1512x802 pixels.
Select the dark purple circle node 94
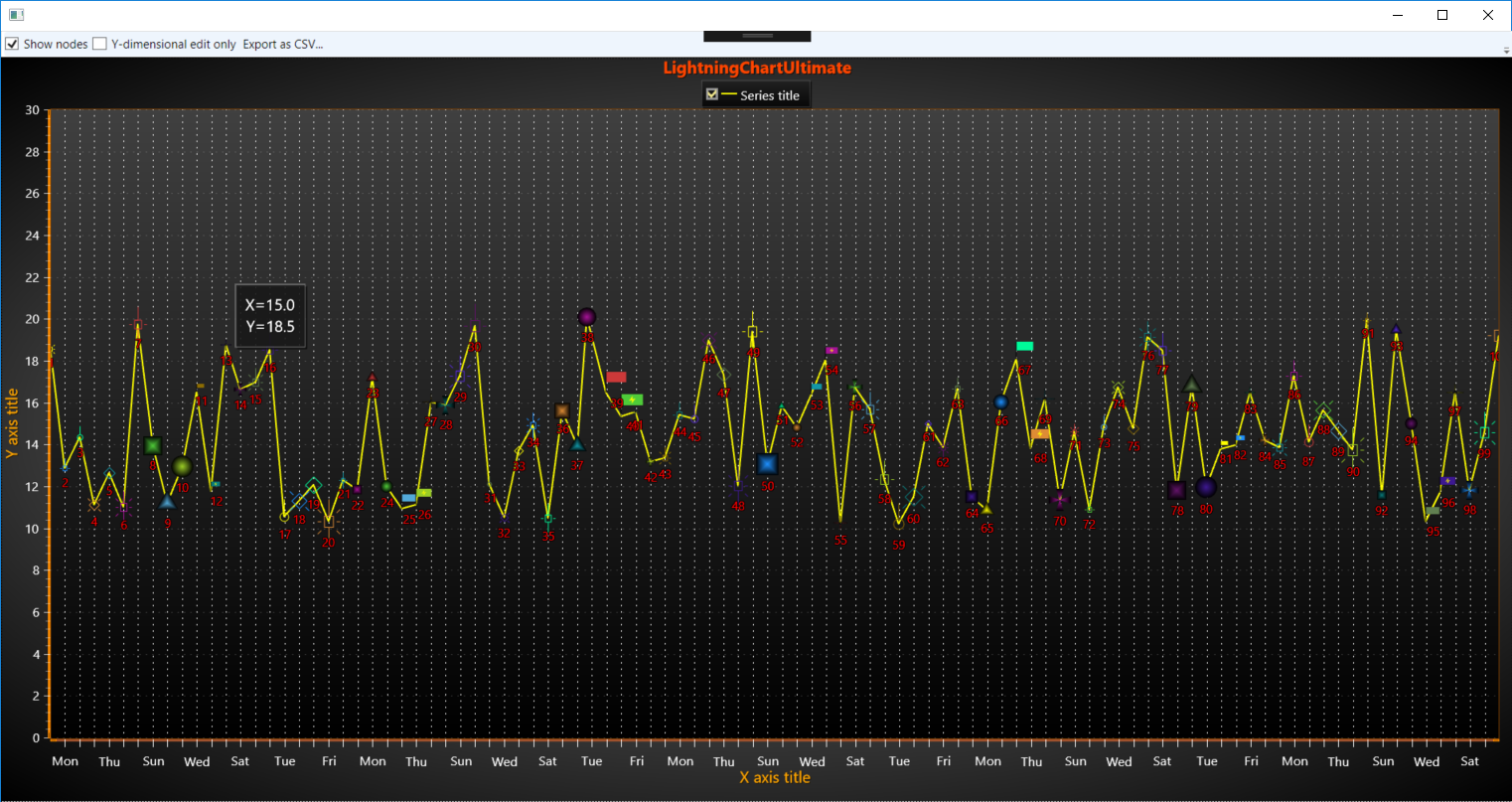tap(1411, 423)
